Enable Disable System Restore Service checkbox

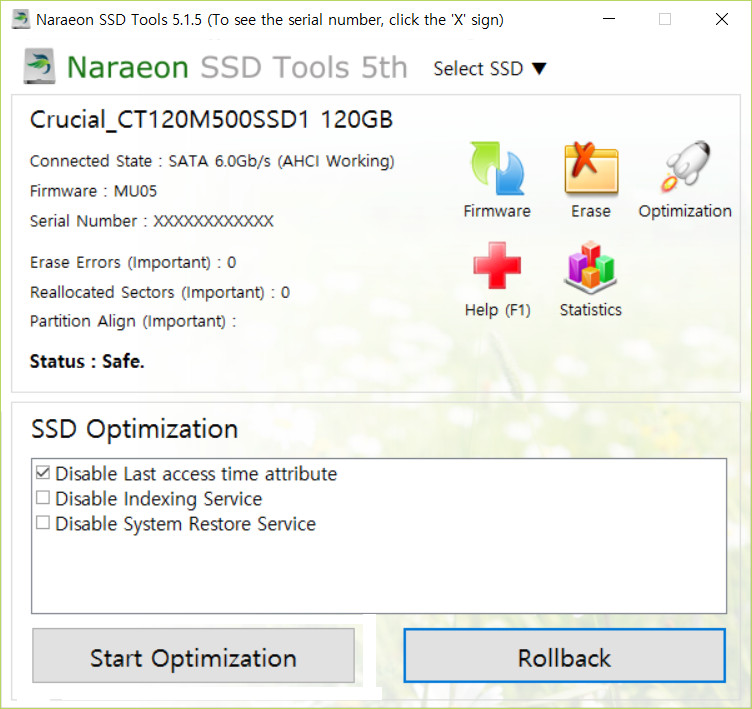coord(43,522)
